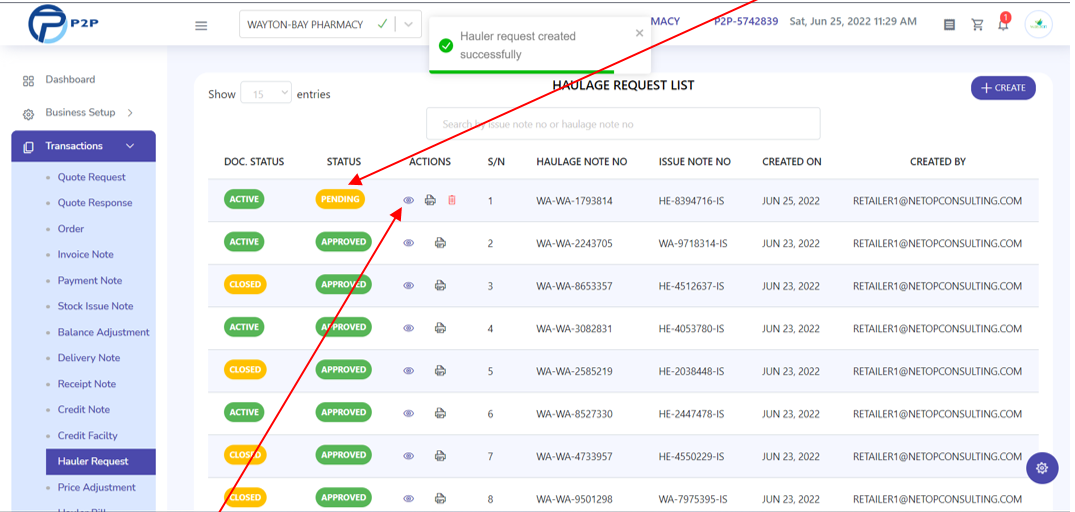Go to Dashboard
1075x512 pixels.
tap(70, 80)
